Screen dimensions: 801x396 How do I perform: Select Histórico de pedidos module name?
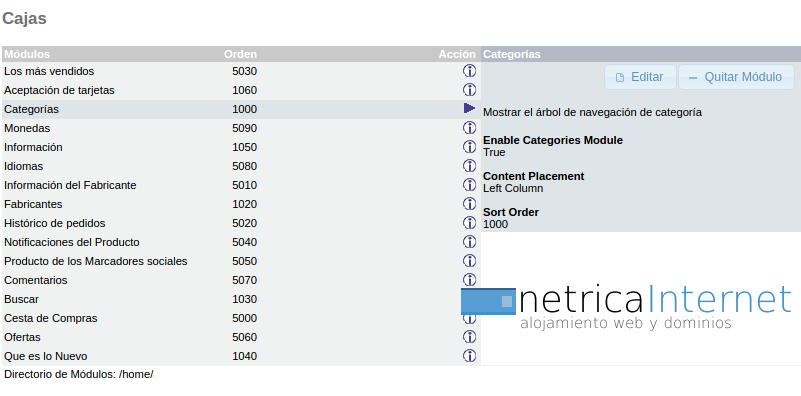pos(55,223)
